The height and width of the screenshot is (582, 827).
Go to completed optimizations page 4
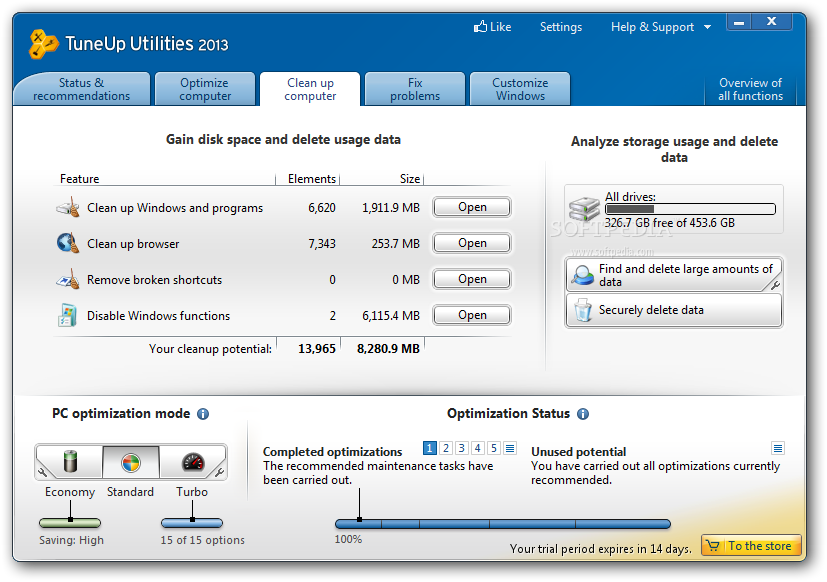[x=477, y=448]
